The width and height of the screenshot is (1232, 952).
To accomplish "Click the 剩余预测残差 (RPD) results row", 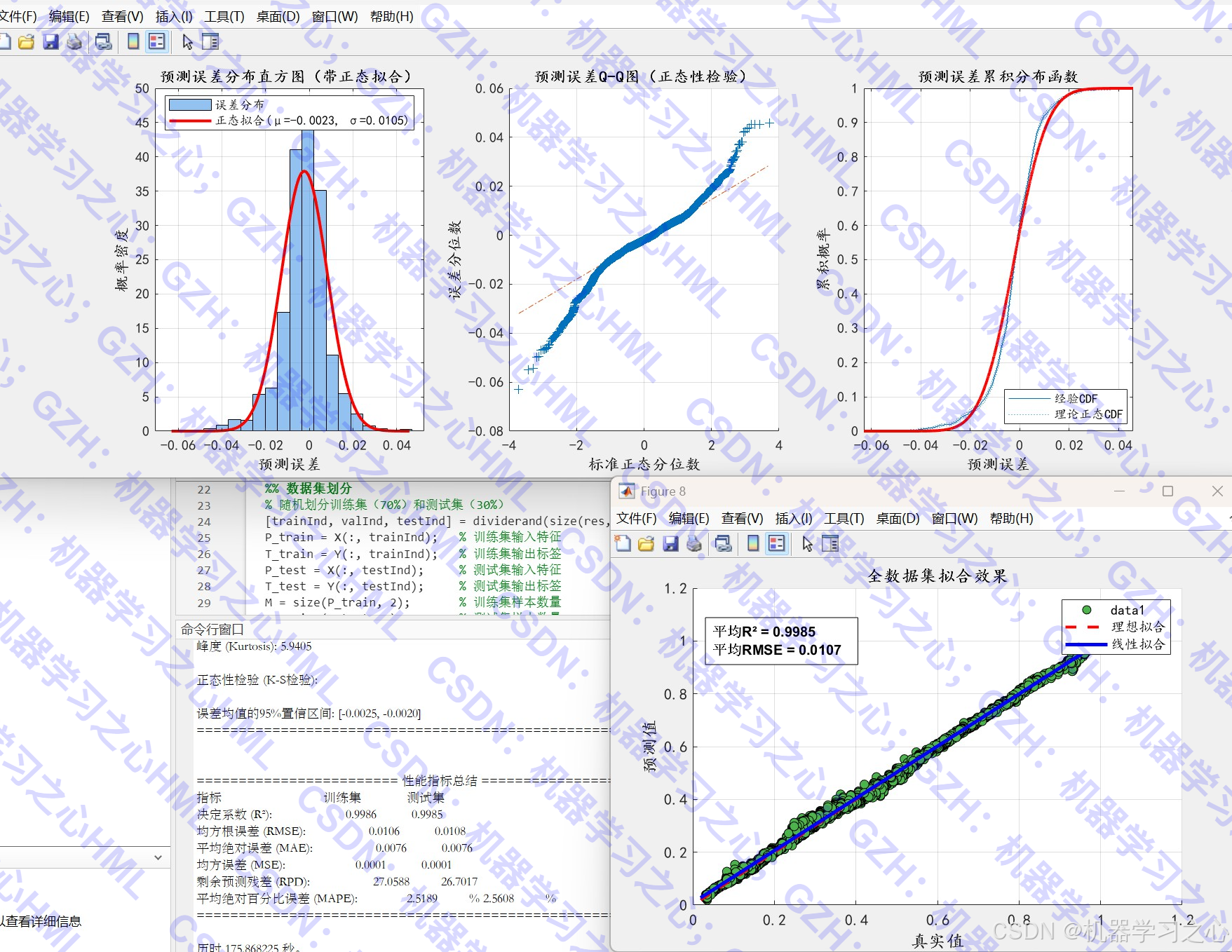I will [x=337, y=882].
